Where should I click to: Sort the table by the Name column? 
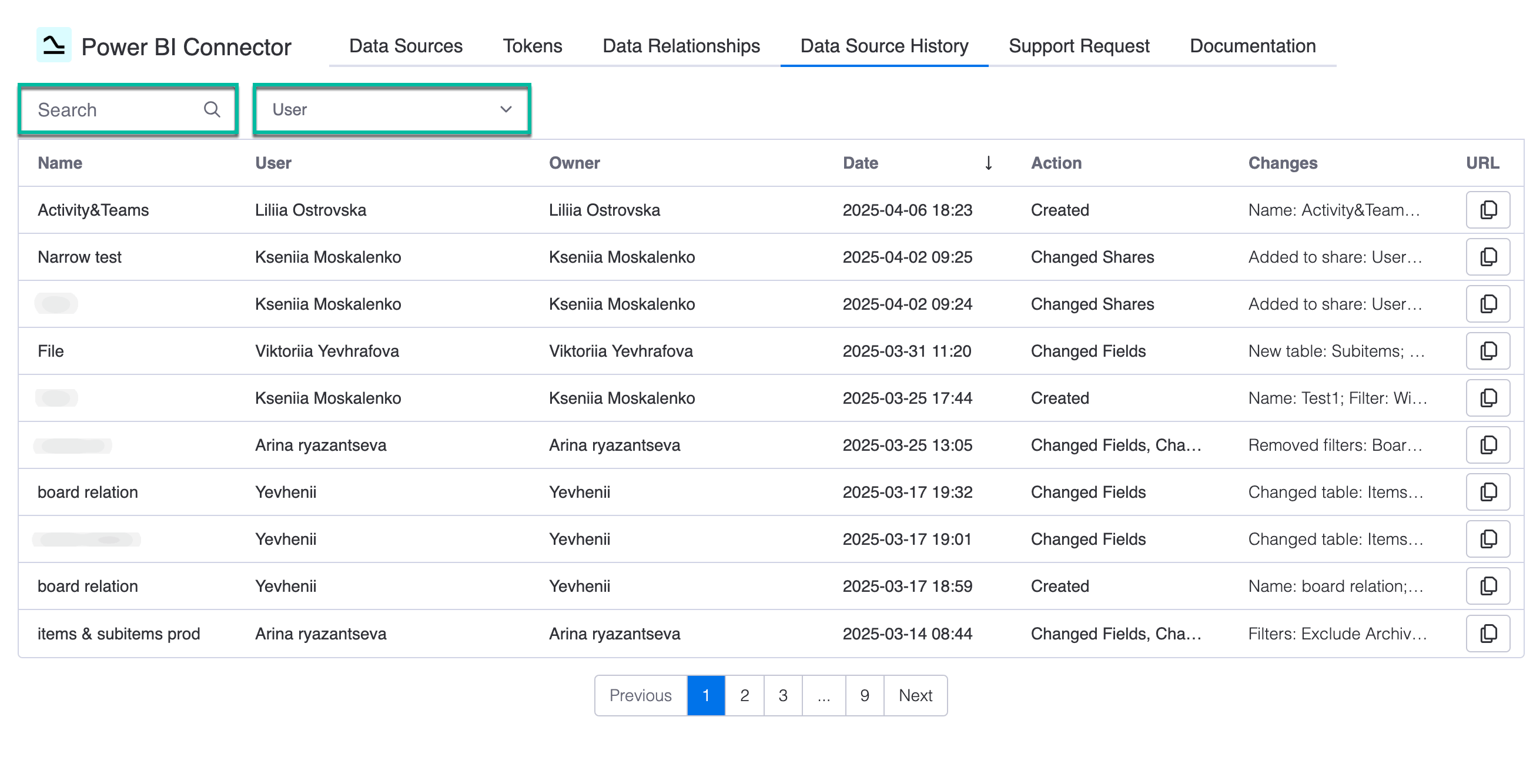point(60,162)
